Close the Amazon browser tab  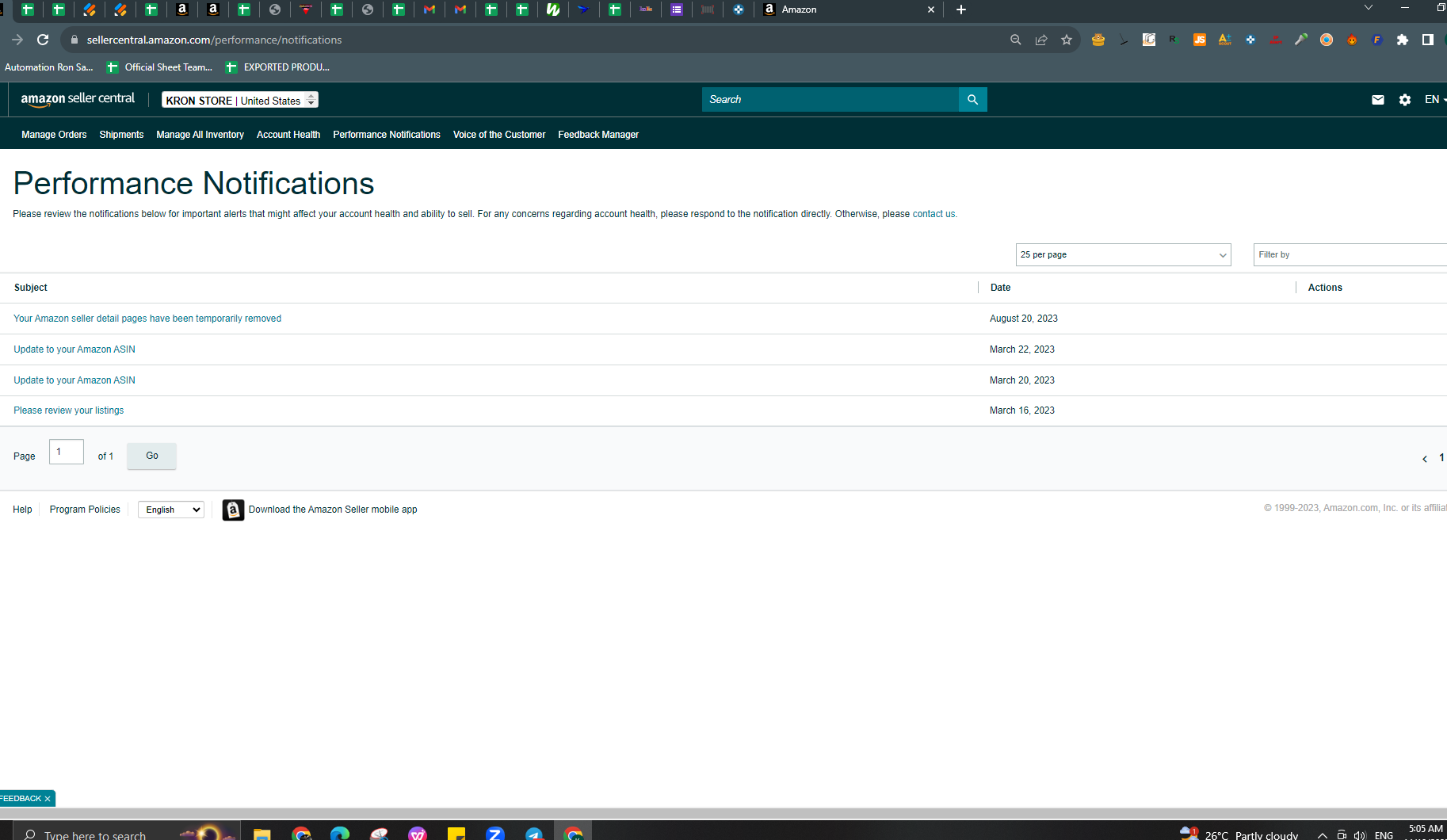pyautogui.click(x=931, y=10)
